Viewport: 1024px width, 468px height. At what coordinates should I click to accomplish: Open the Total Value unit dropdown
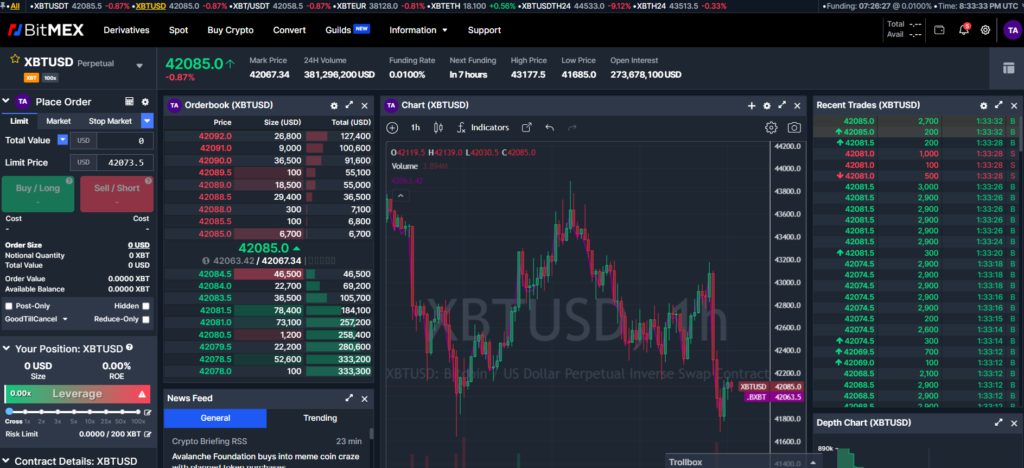click(x=63, y=140)
